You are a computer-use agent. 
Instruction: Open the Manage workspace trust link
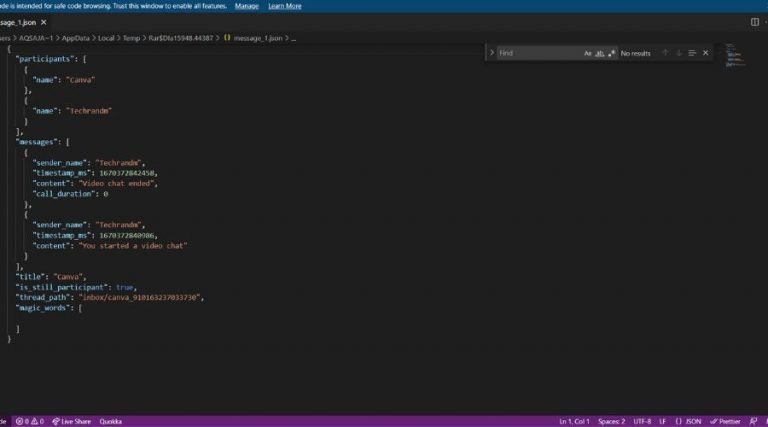click(246, 6)
